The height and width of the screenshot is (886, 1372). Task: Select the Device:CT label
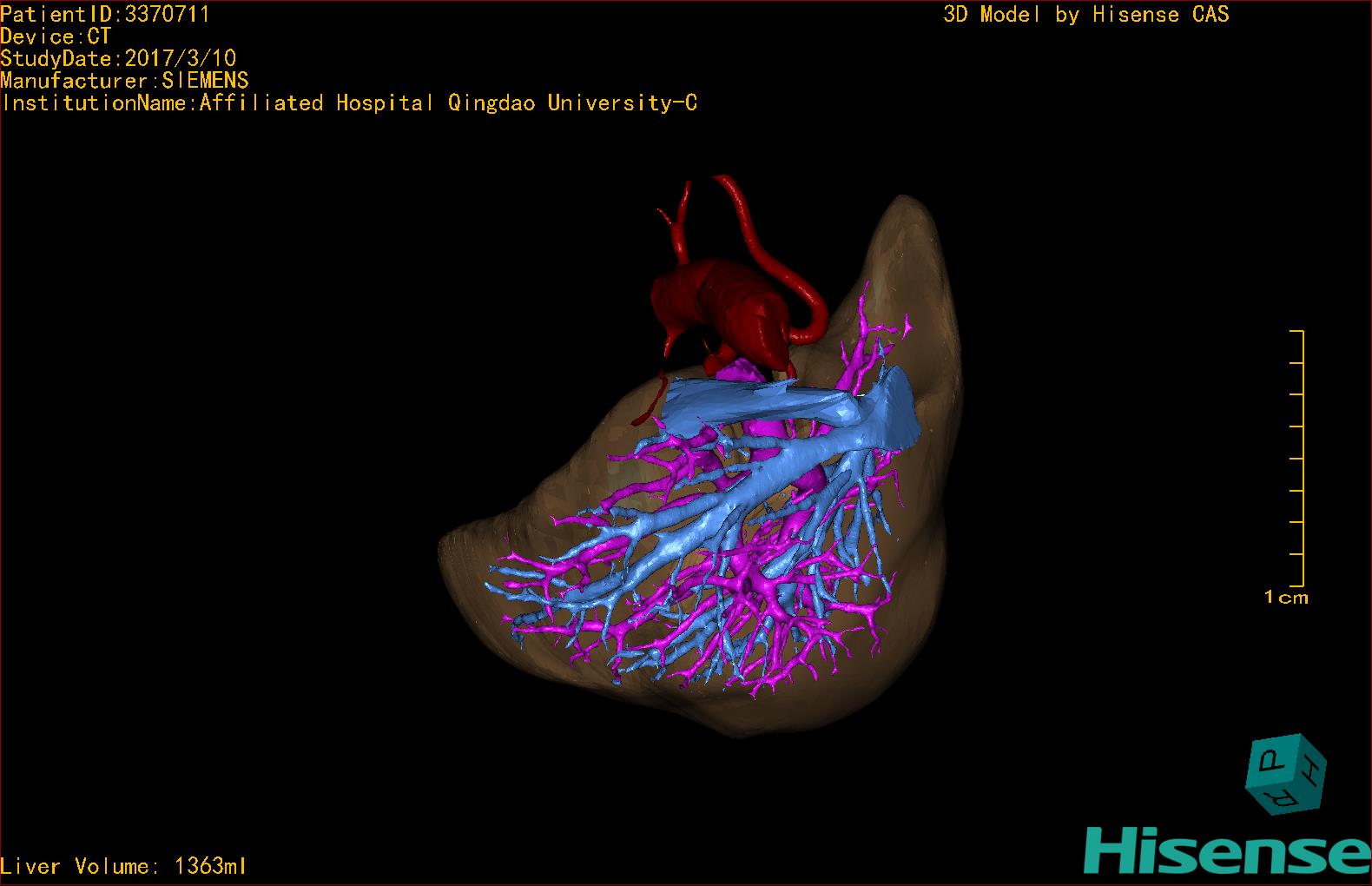click(56, 36)
